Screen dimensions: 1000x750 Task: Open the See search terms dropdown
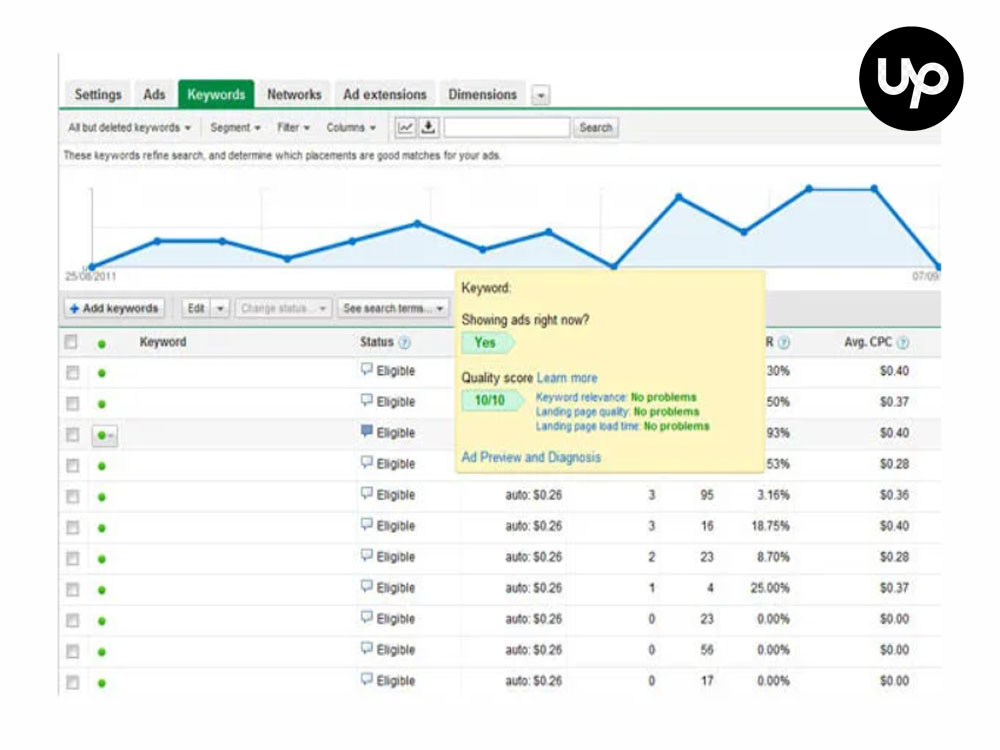pyautogui.click(x=393, y=309)
